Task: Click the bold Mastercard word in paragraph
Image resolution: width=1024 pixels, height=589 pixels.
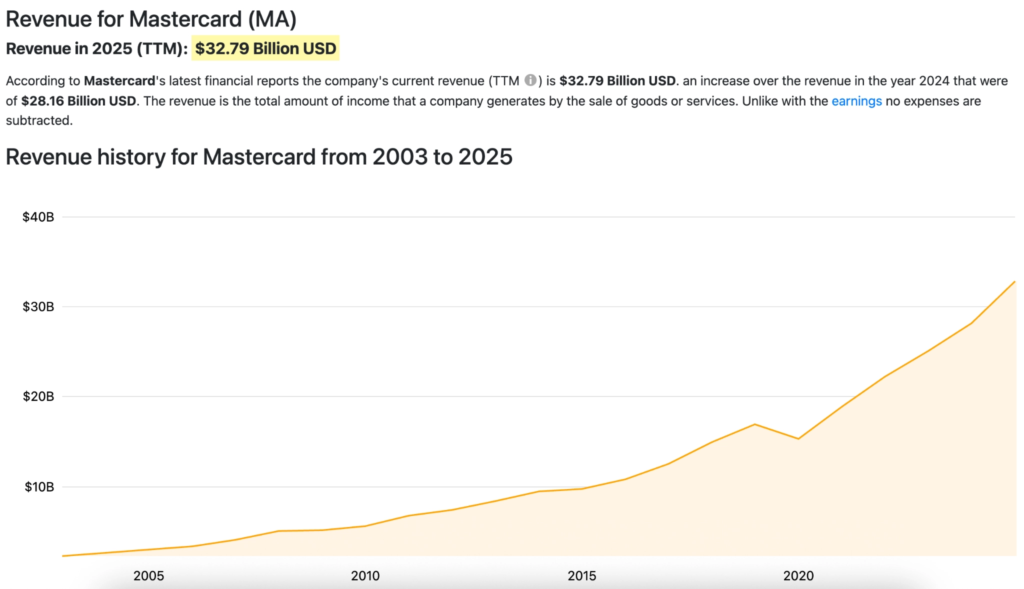Action: [x=125, y=80]
